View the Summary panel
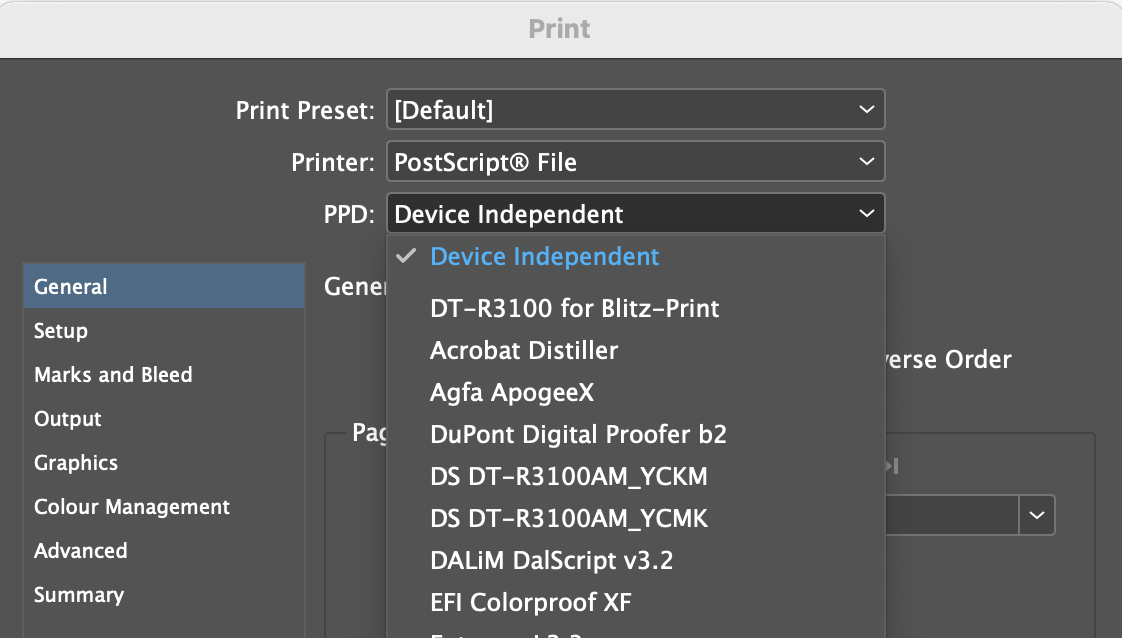 (x=79, y=595)
